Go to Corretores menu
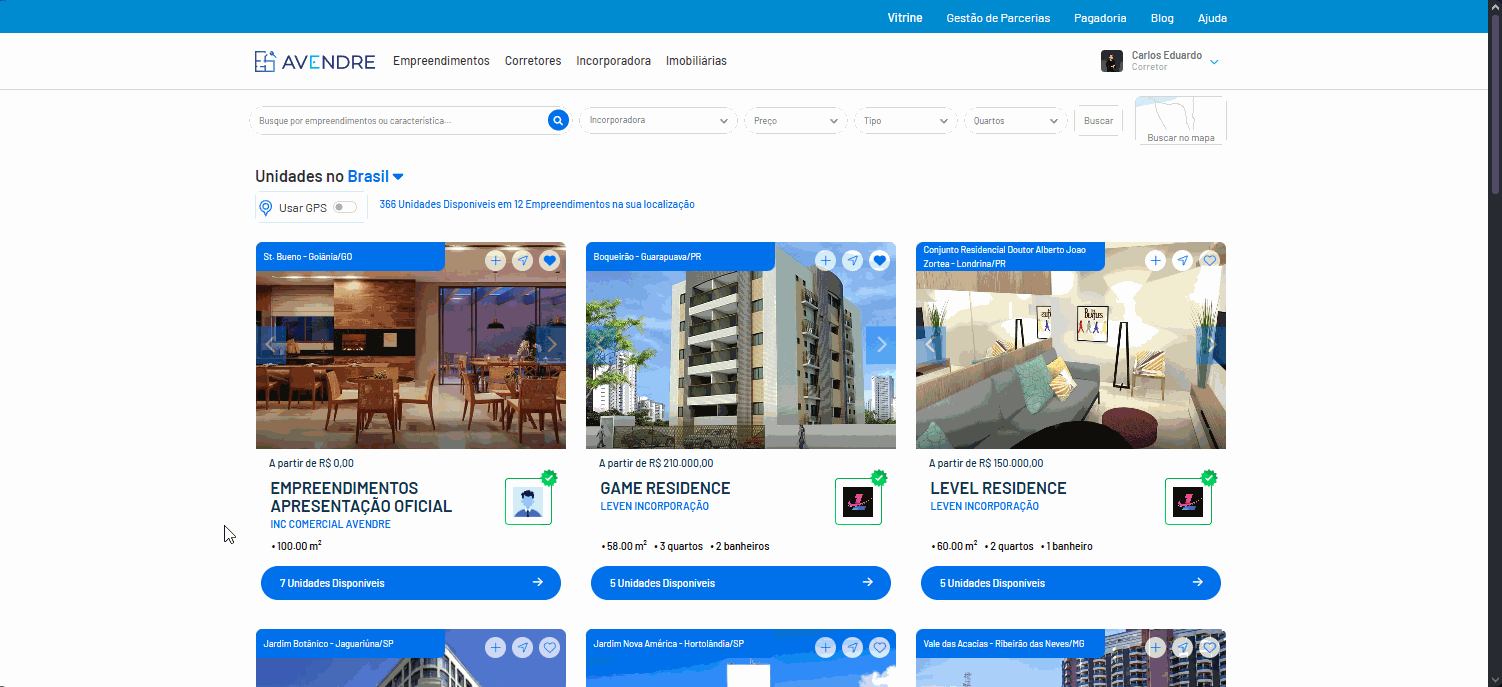The image size is (1502, 687). tap(533, 61)
